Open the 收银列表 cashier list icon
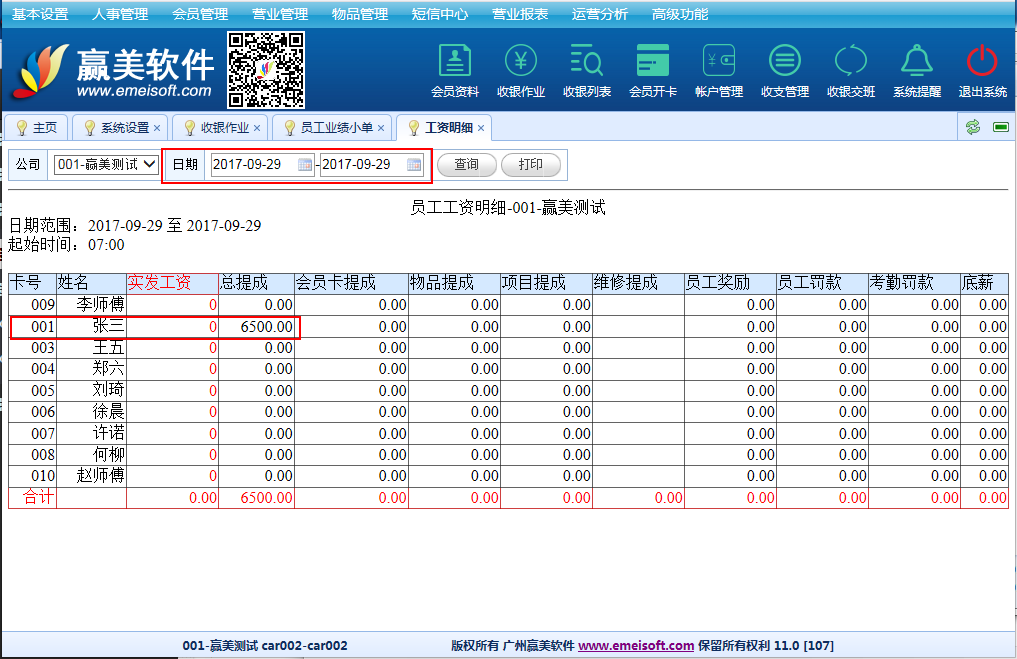This screenshot has height=659, width=1017. (x=587, y=62)
